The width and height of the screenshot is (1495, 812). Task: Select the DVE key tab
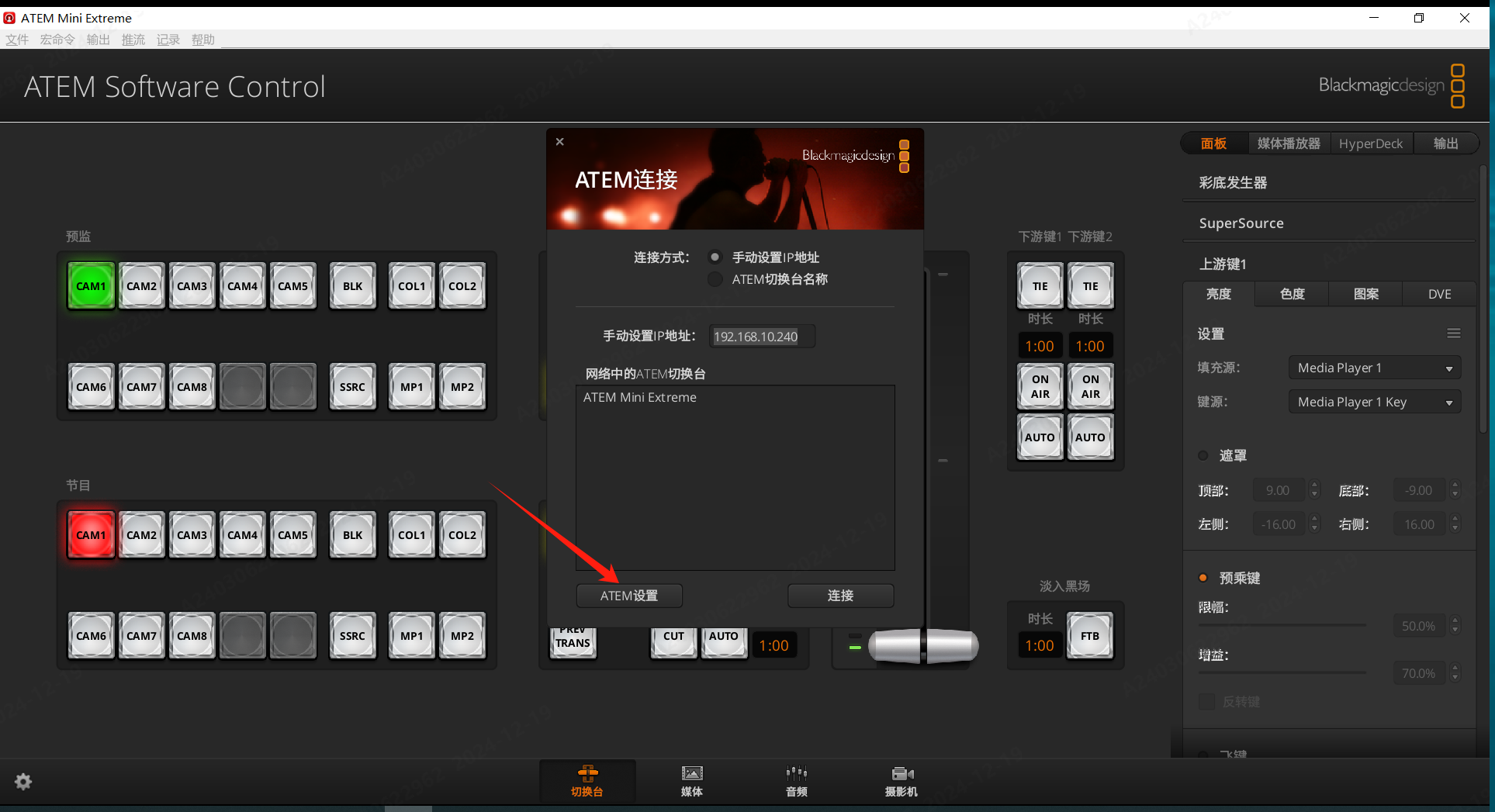point(1439,294)
